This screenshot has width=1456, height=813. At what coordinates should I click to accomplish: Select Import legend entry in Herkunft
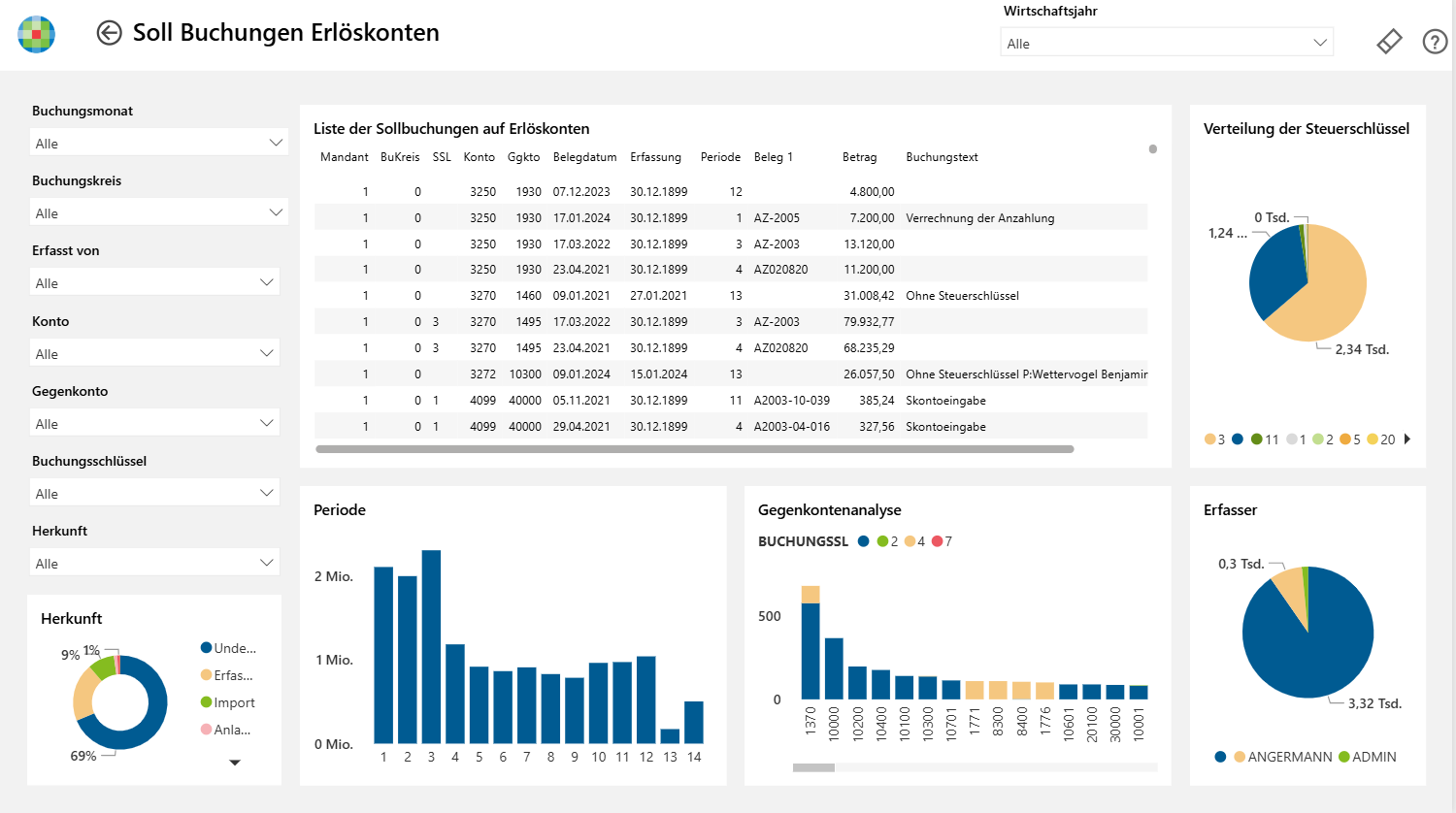pos(228,702)
